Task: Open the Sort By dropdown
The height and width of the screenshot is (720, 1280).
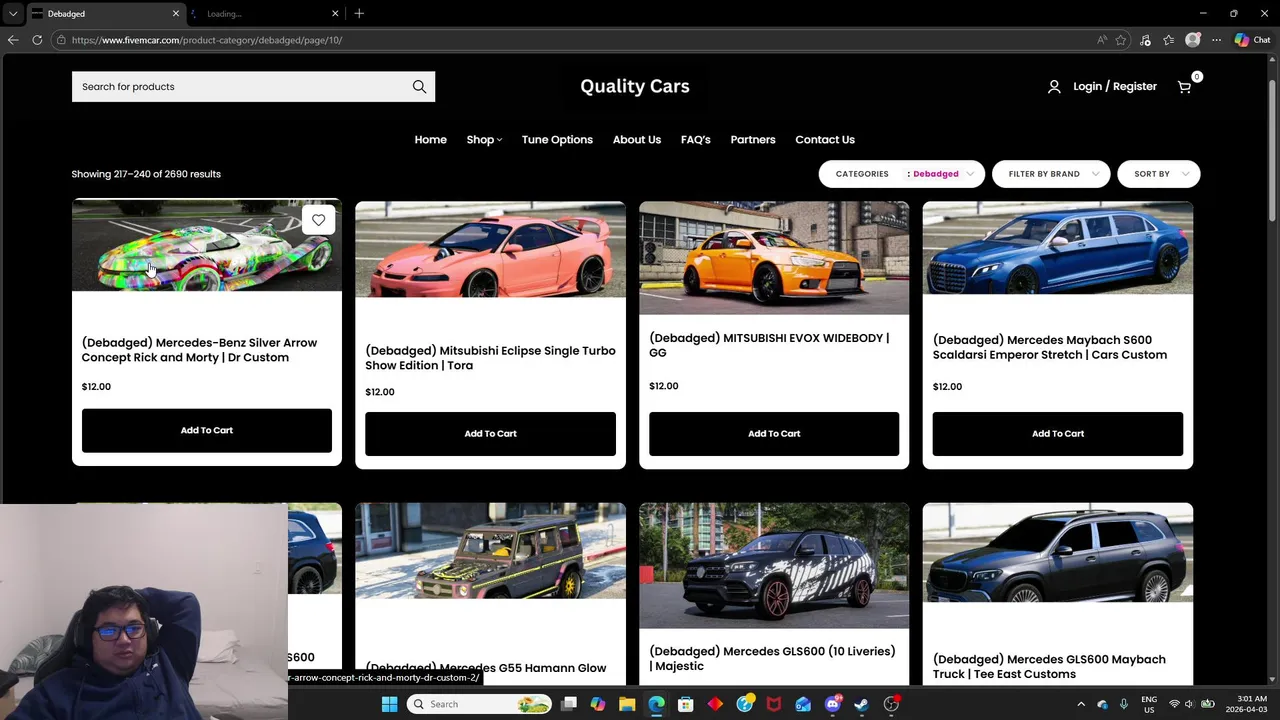Action: coord(1158,174)
